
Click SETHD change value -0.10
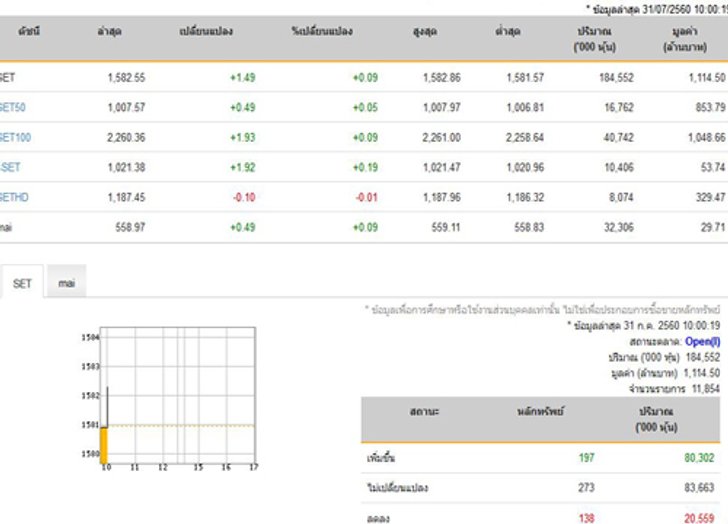244,197
